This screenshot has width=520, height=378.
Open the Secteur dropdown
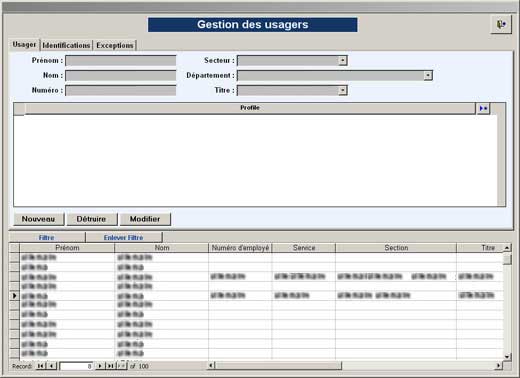point(342,61)
